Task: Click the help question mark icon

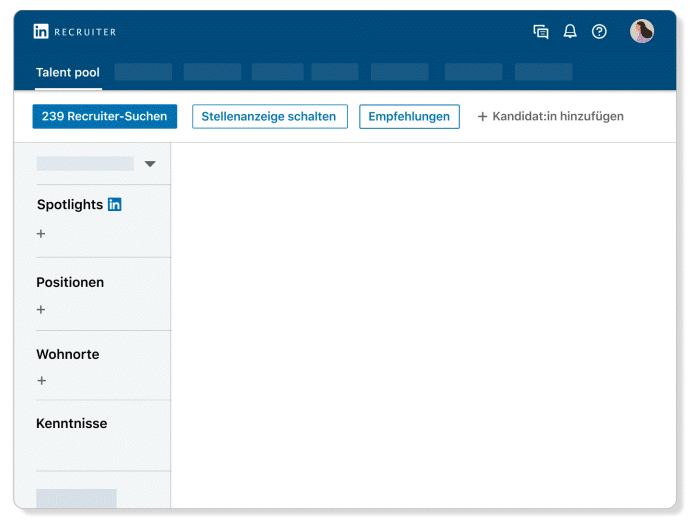Action: click(x=599, y=32)
